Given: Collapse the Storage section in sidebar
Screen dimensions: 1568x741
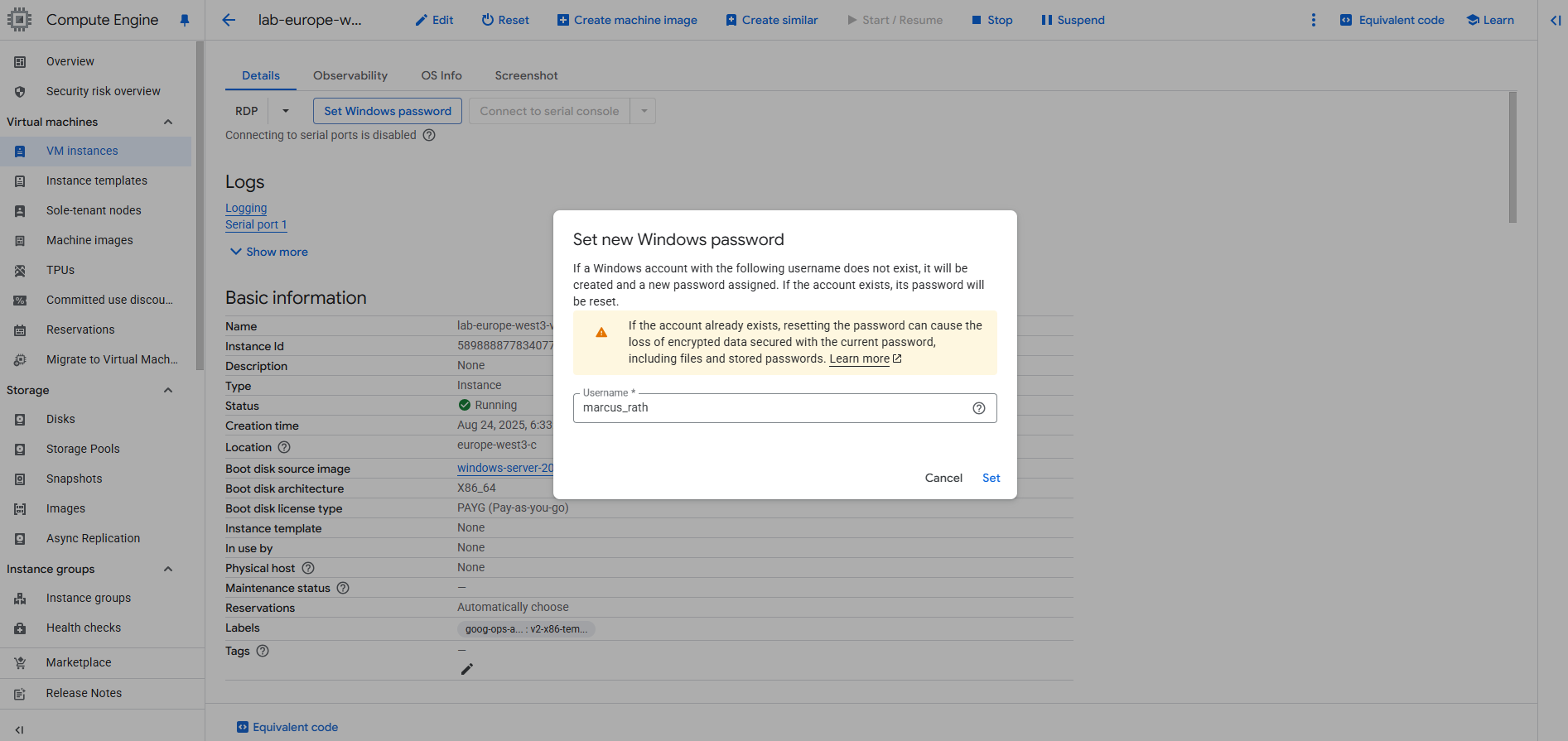Looking at the screenshot, I should pos(168,390).
